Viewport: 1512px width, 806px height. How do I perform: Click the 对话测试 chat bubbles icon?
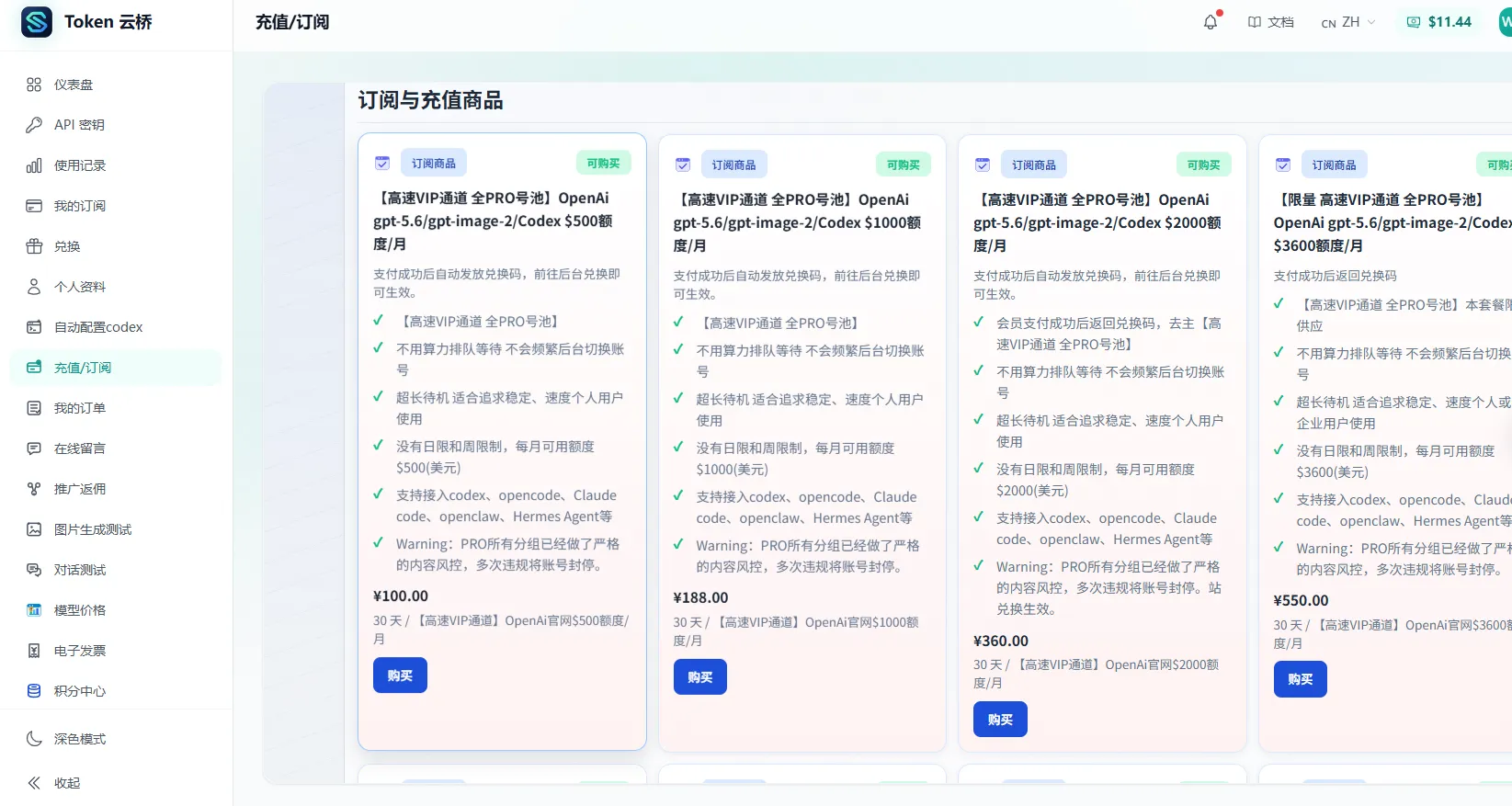point(34,570)
